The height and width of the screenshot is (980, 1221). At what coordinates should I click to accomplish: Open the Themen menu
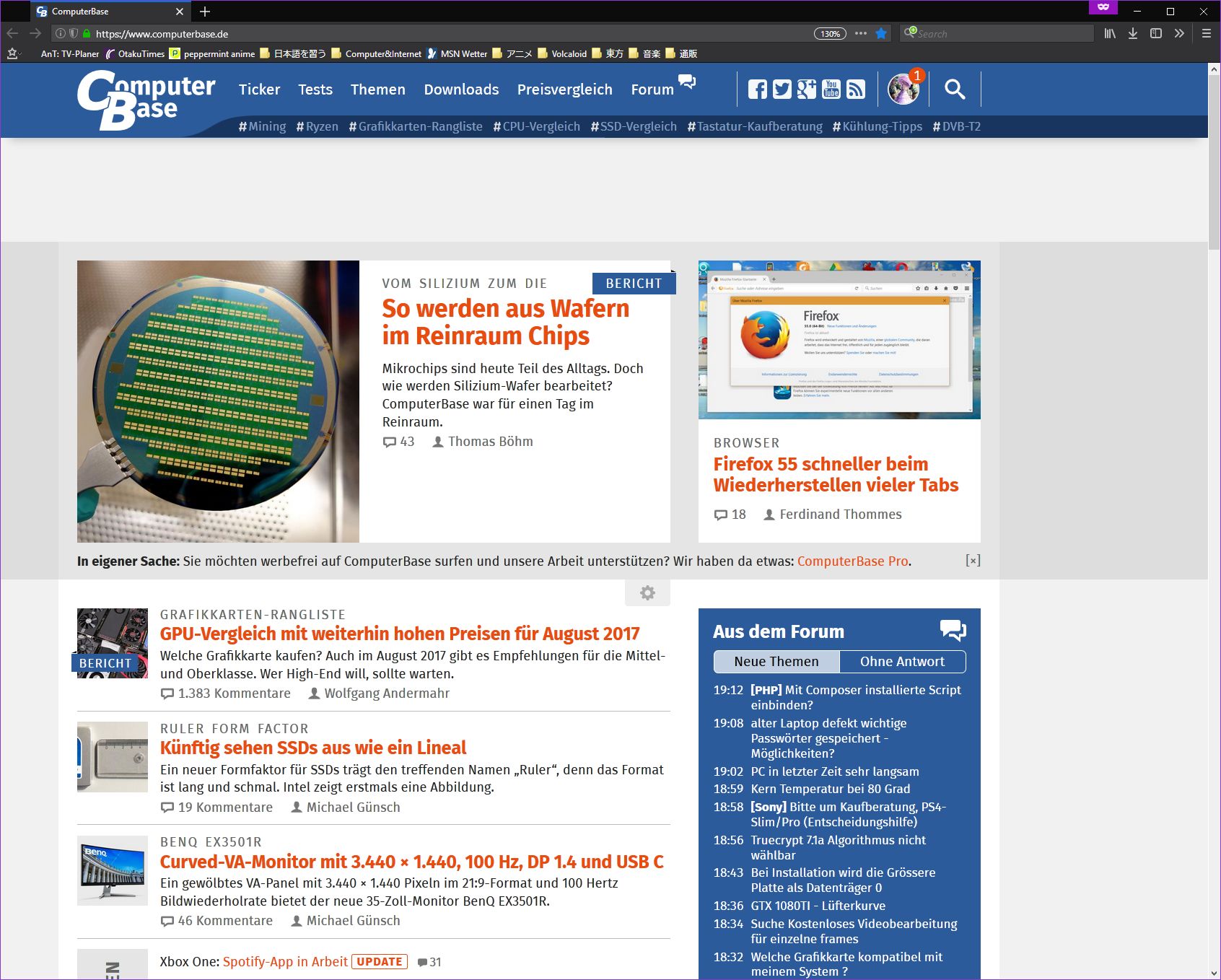pos(378,89)
